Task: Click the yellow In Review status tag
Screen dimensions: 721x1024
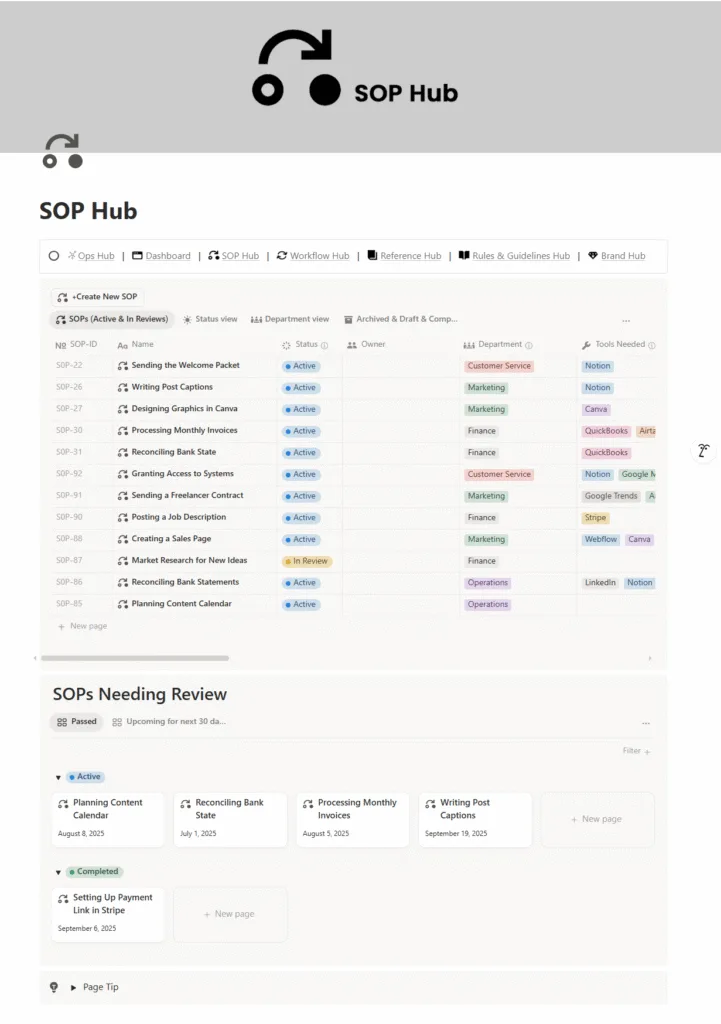Action: click(307, 561)
